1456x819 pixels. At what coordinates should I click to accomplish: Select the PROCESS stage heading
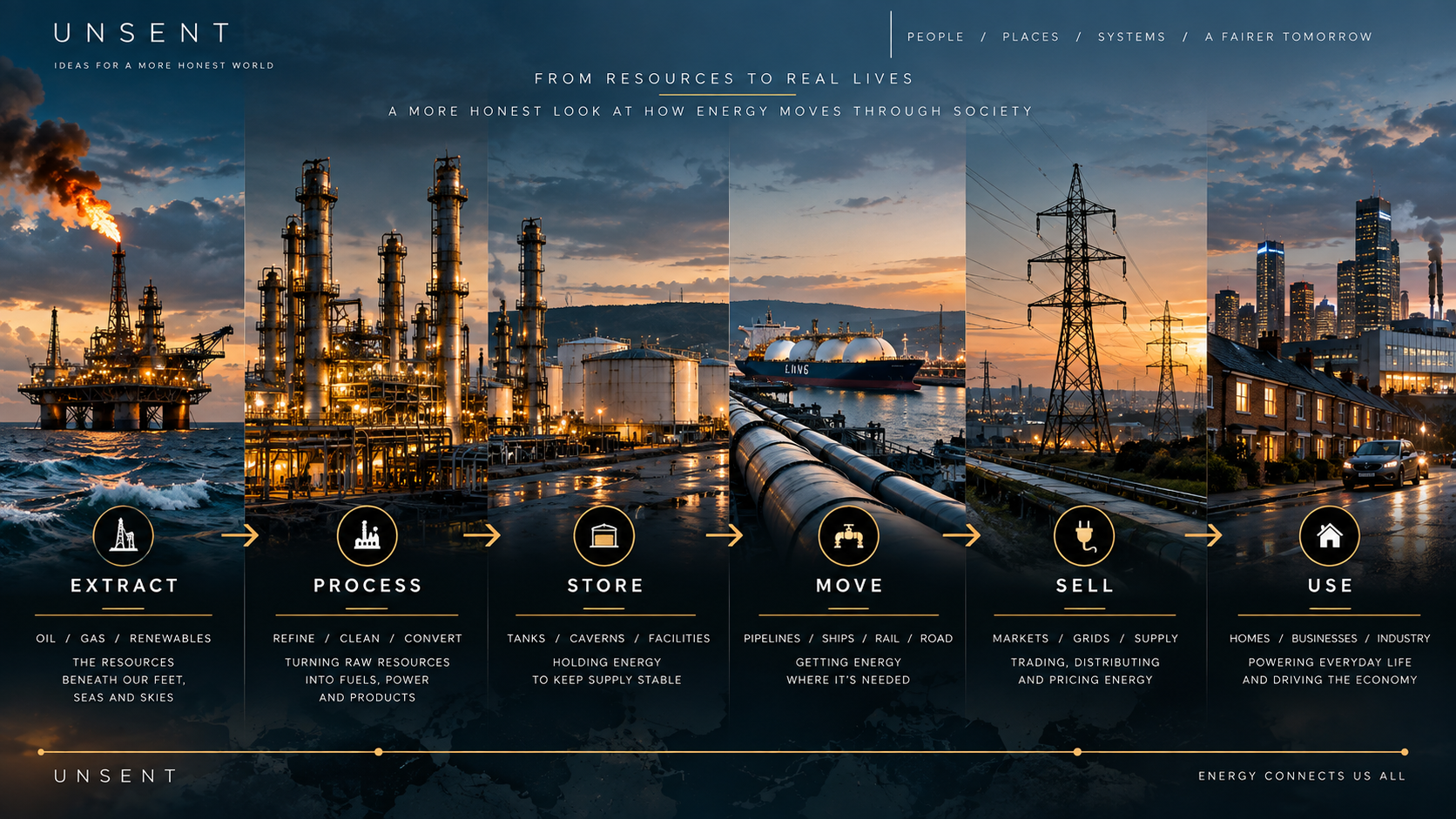click(x=367, y=586)
